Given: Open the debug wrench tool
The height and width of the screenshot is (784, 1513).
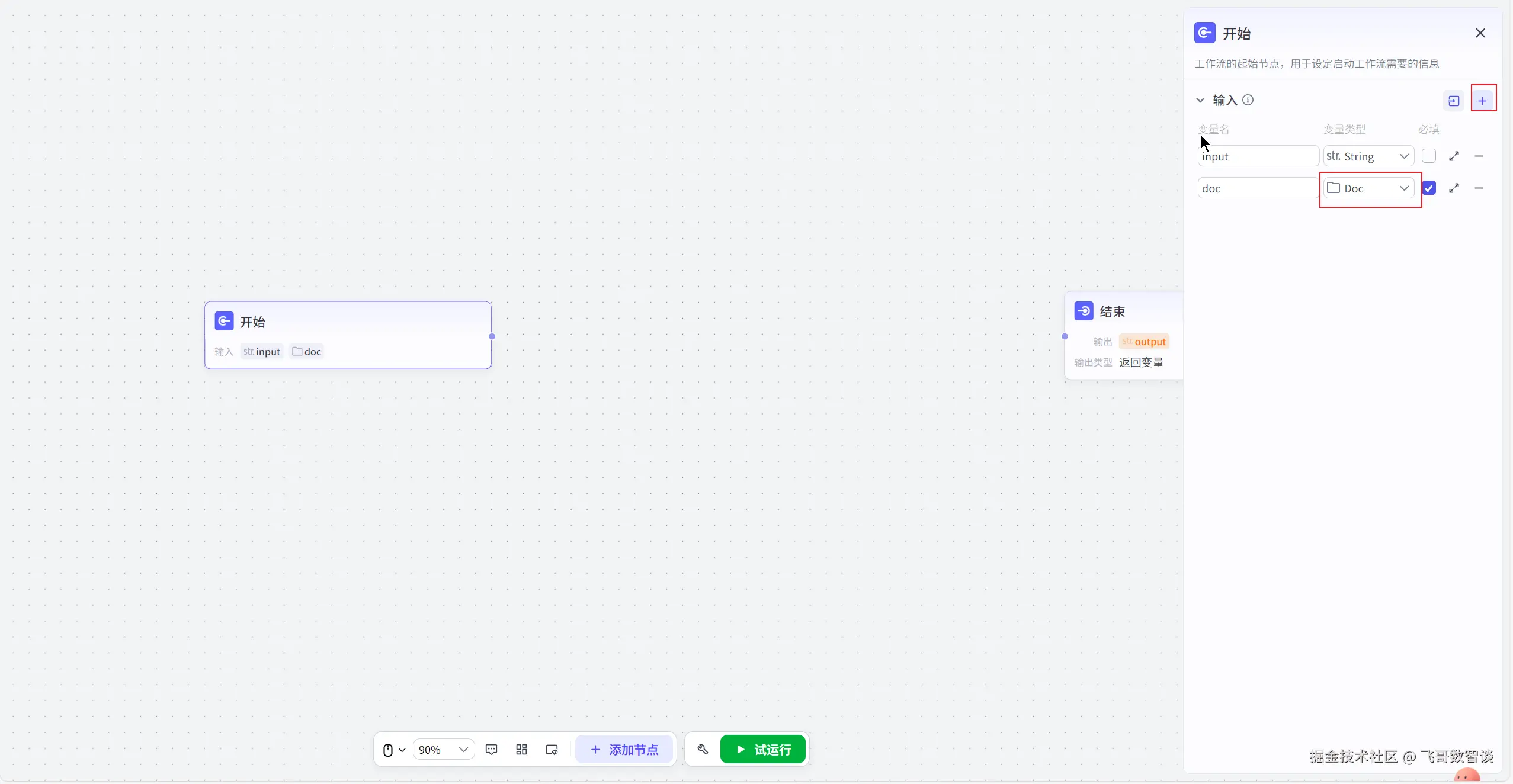Looking at the screenshot, I should (703, 750).
